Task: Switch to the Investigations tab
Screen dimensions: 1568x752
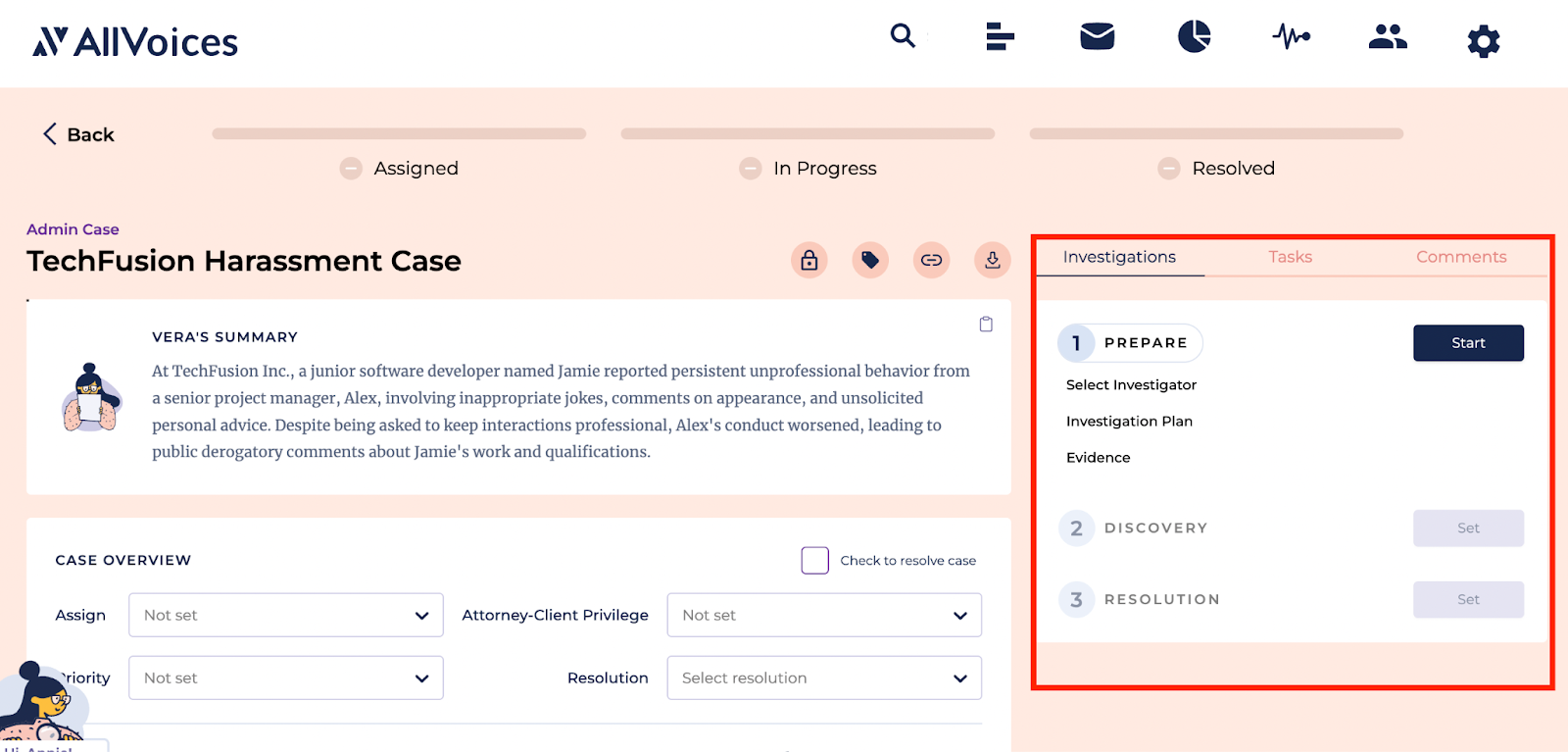Action: point(1120,257)
